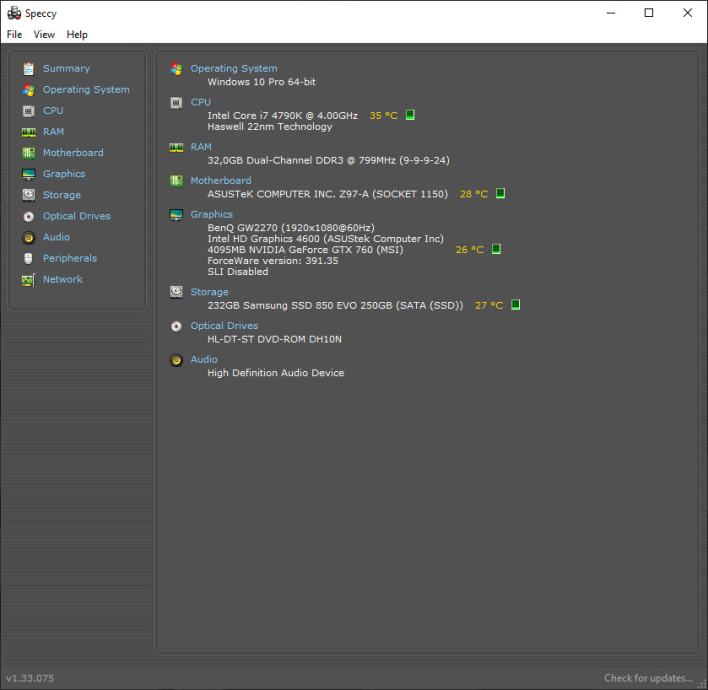Viewport: 708px width, 690px height.
Task: Open the Graphics heading link in main panel
Action: click(211, 214)
